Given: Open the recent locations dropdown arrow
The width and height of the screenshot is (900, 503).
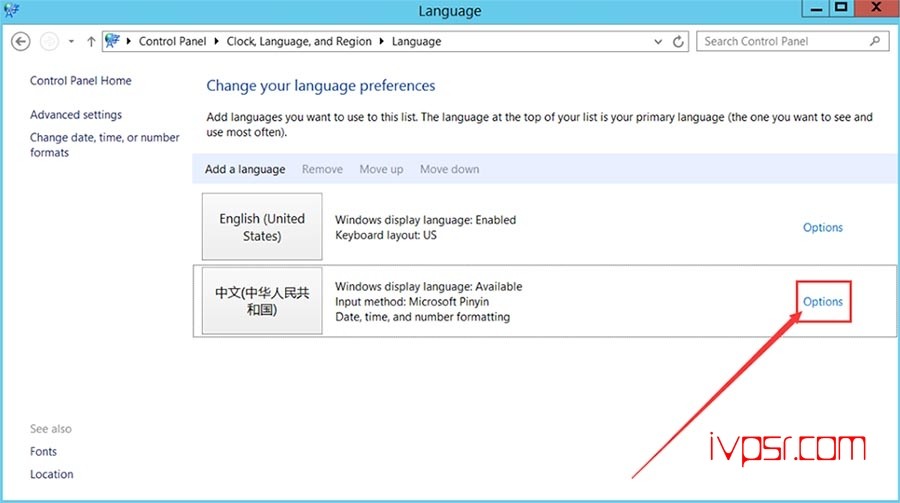Looking at the screenshot, I should click(71, 41).
